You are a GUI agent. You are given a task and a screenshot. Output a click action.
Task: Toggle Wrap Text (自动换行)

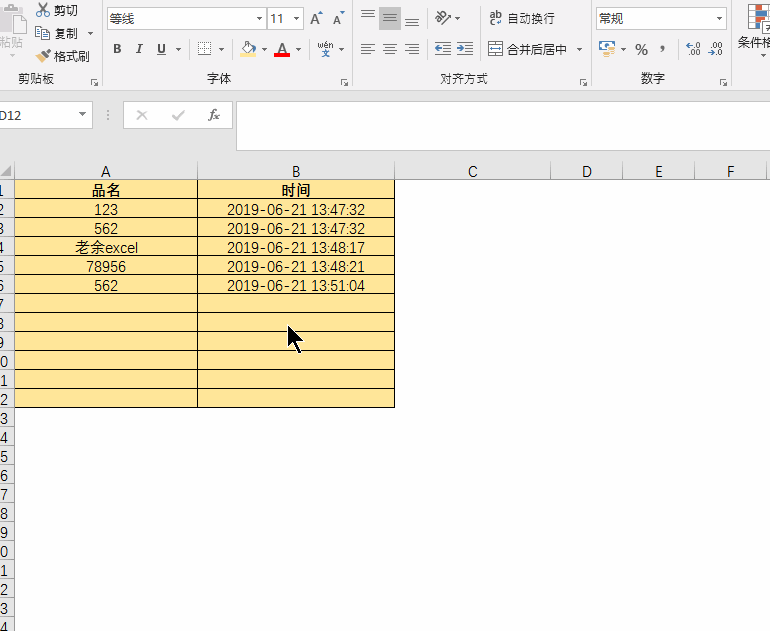pyautogui.click(x=522, y=19)
